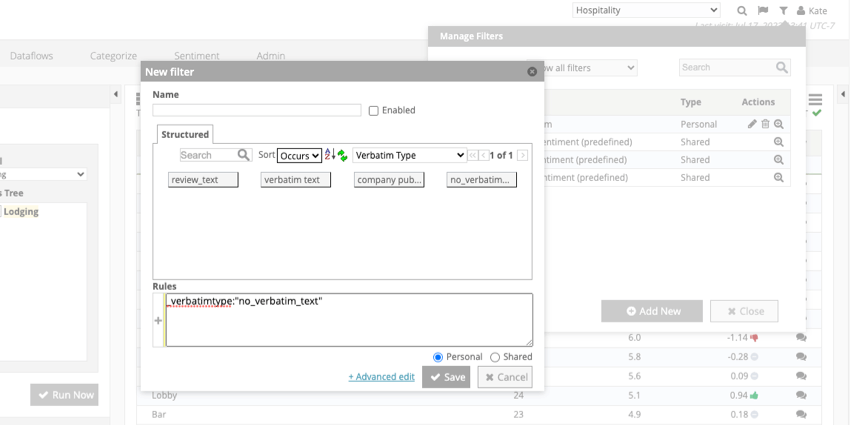Delete the Personal filter with trash icon
The width and height of the screenshot is (850, 425).
point(765,124)
